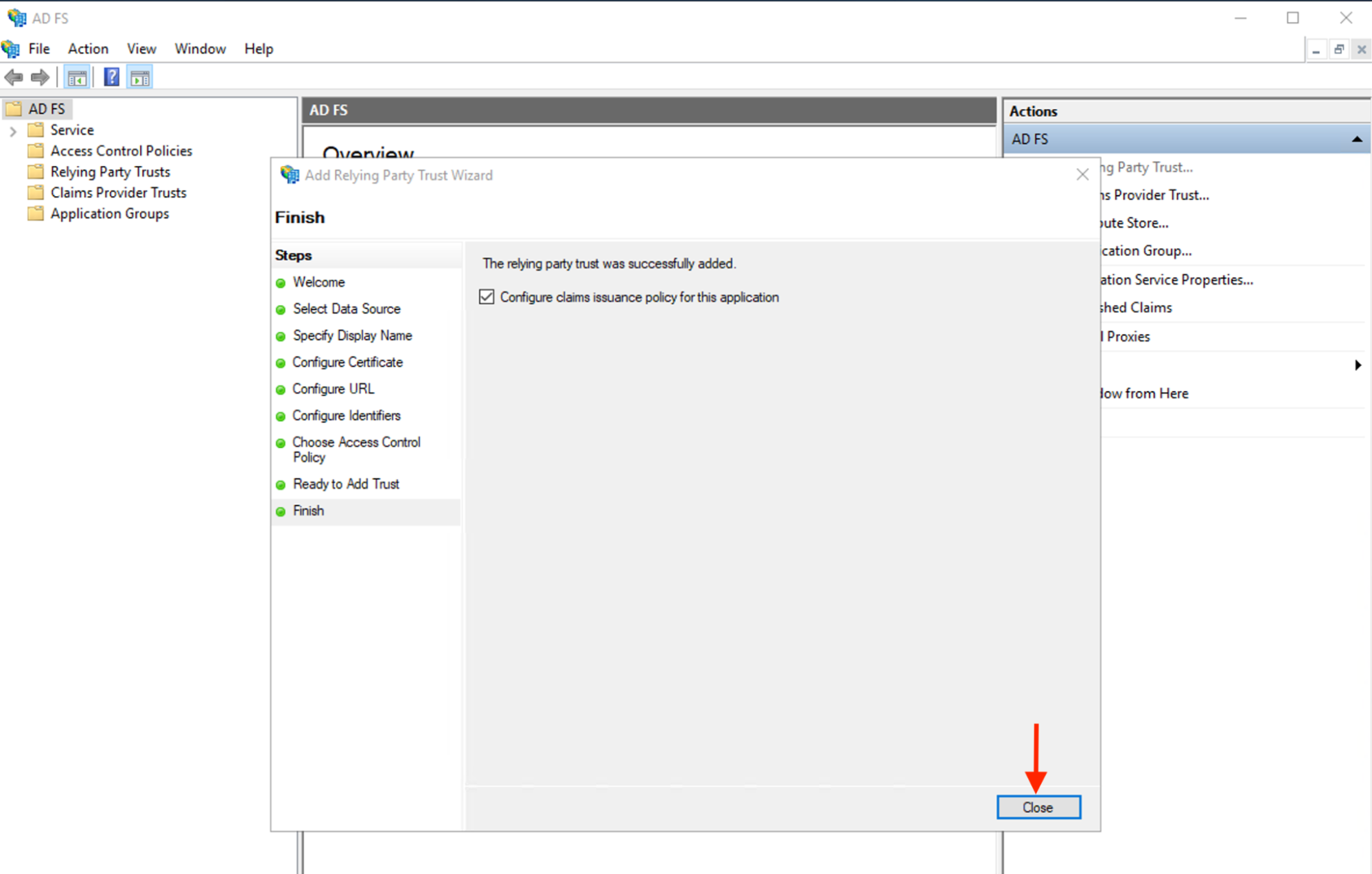Select AD FS root node in tree
1372x874 pixels.
point(46,109)
